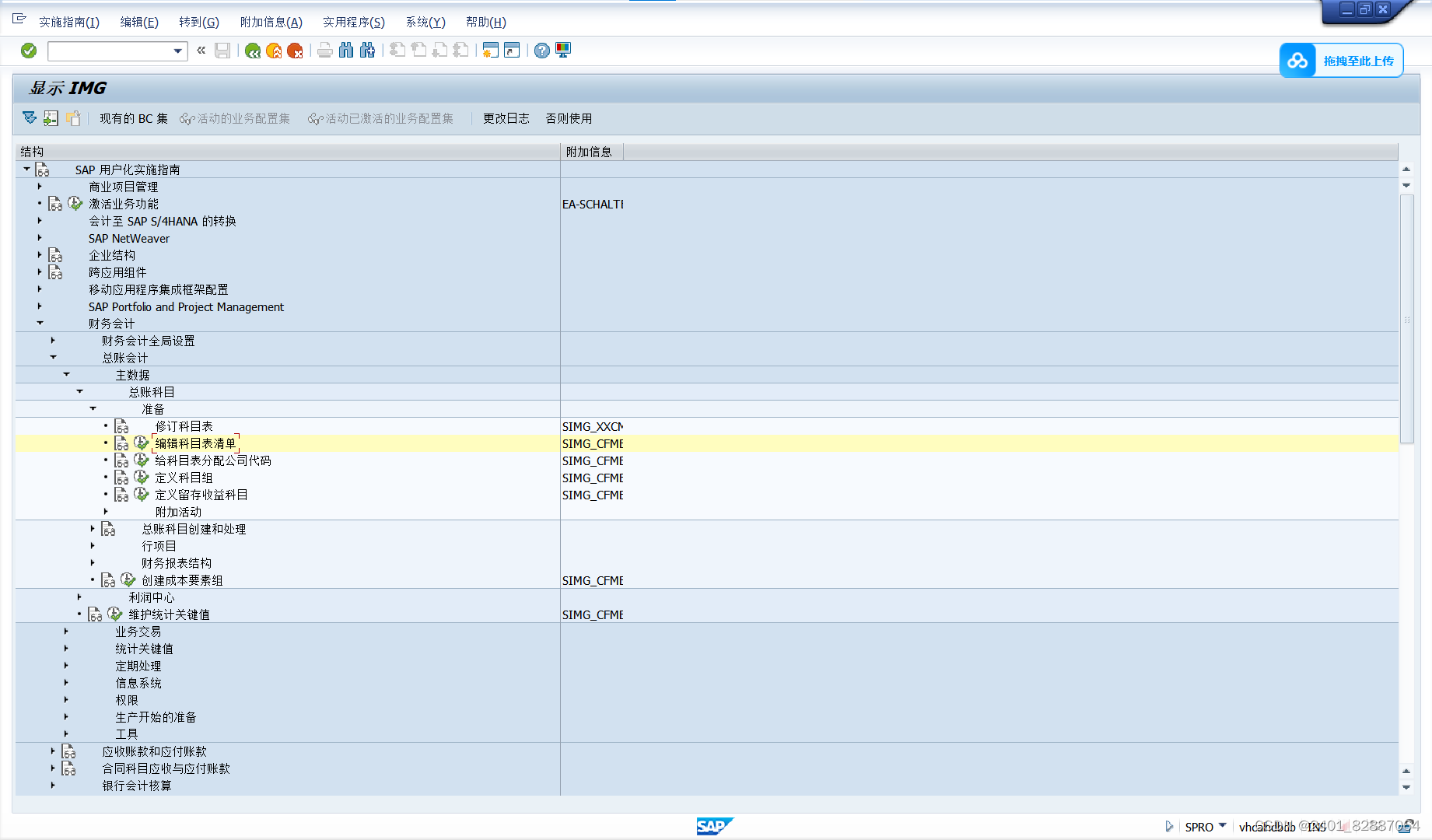1432x840 pixels.
Task: Click the Create new session icon
Action: 489,50
